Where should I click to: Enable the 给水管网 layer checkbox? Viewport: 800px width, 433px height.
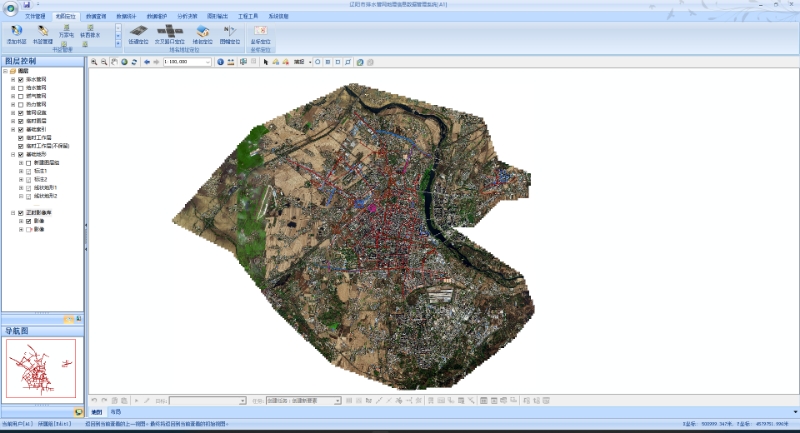coord(21,88)
